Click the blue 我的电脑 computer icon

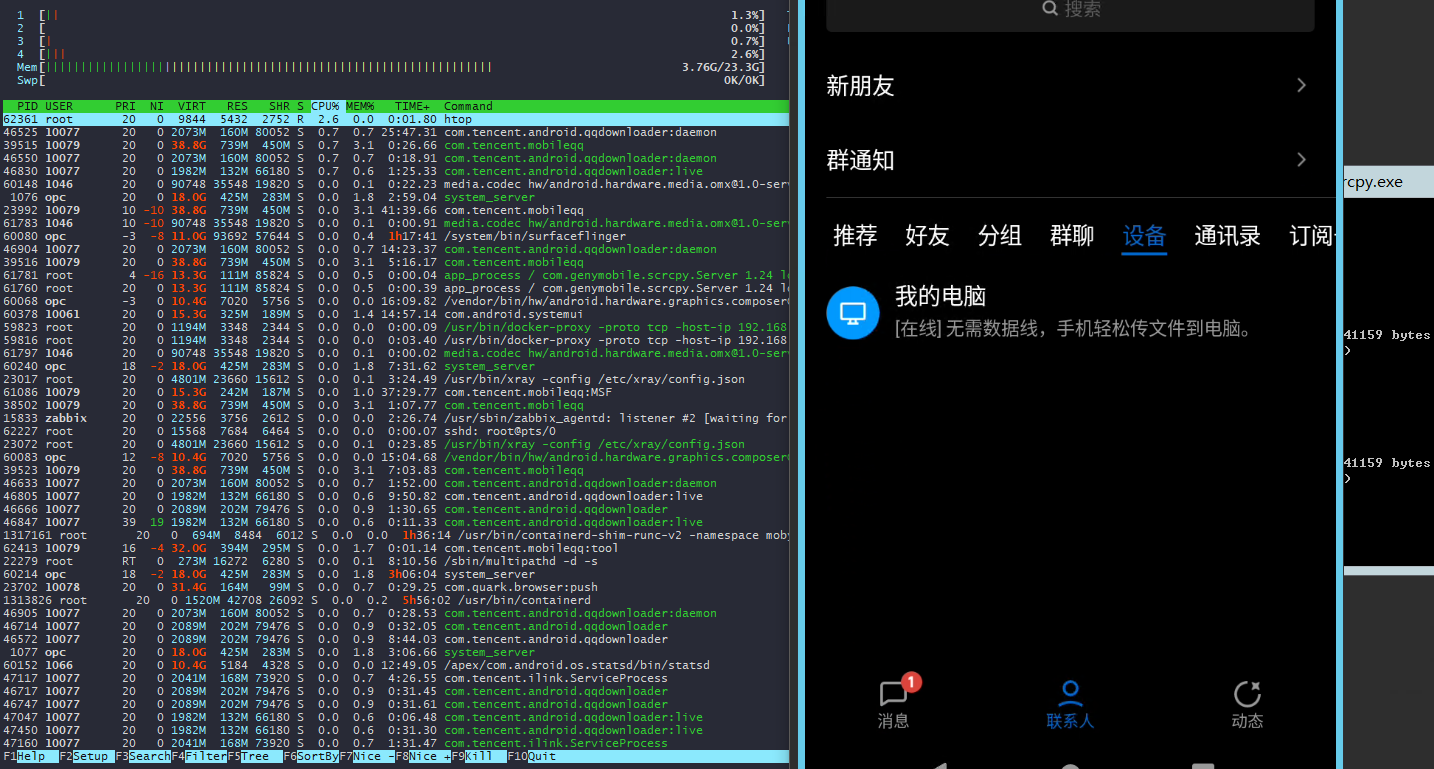point(852,313)
